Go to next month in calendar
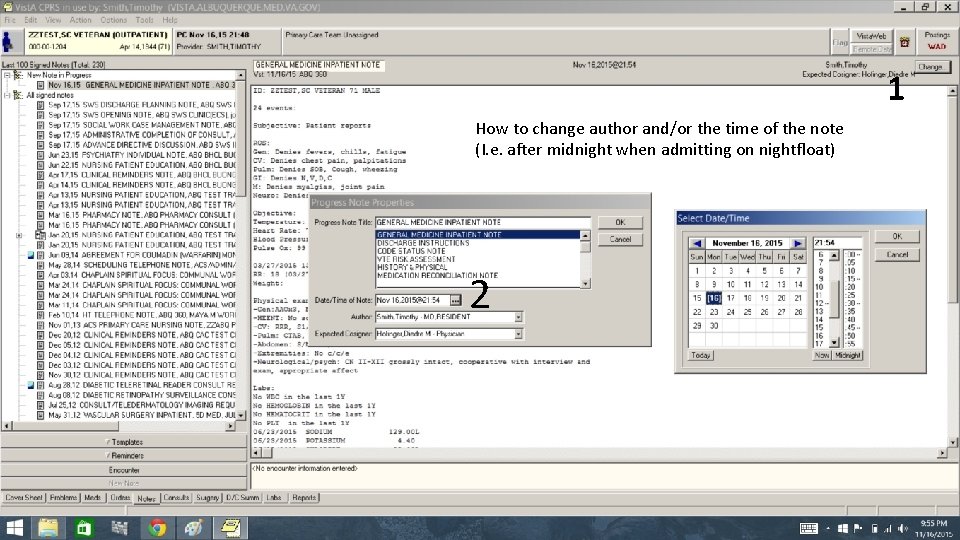Viewport: 960px width, 540px height. pyautogui.click(x=797, y=243)
